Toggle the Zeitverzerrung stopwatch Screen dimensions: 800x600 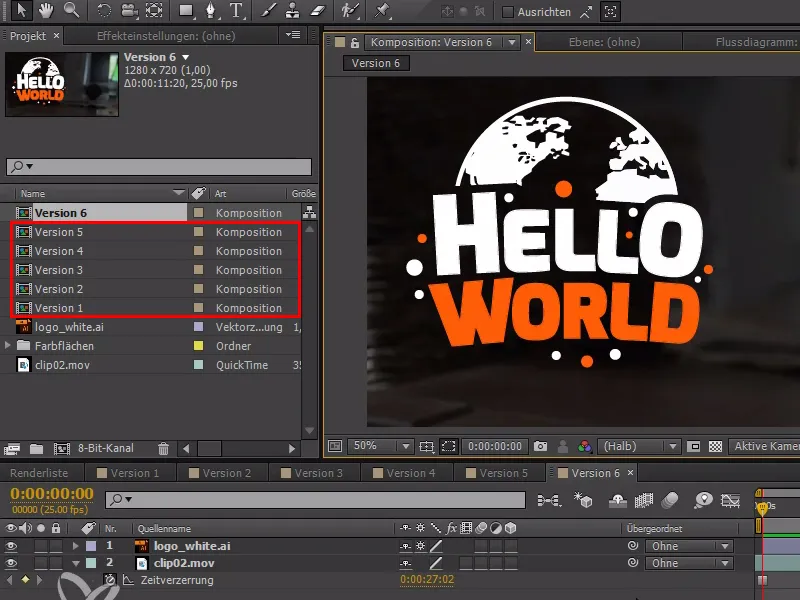[110, 580]
